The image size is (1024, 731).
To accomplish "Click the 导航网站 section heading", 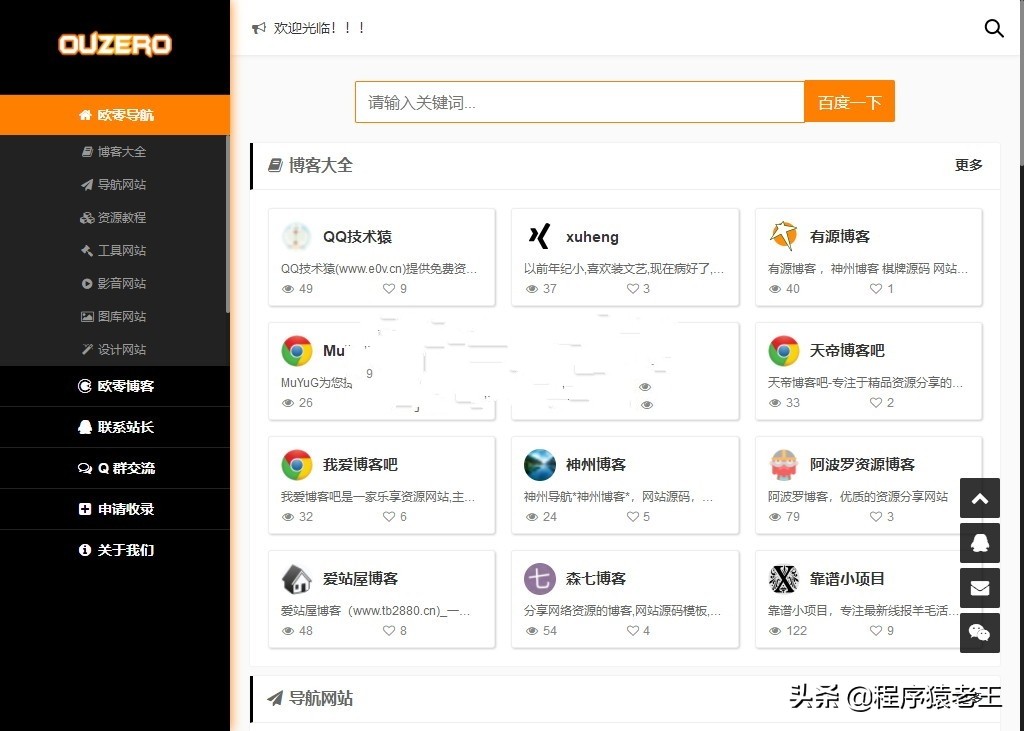I will coord(320,698).
